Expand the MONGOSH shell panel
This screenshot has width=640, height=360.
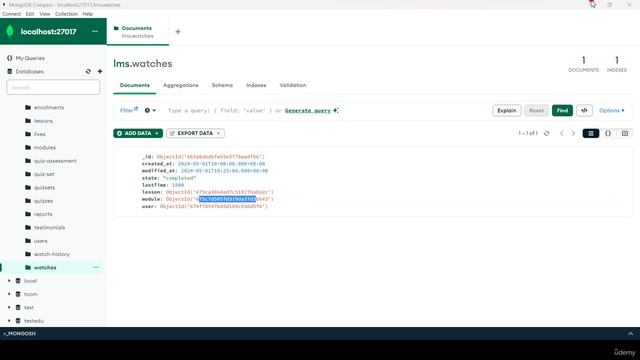20,333
